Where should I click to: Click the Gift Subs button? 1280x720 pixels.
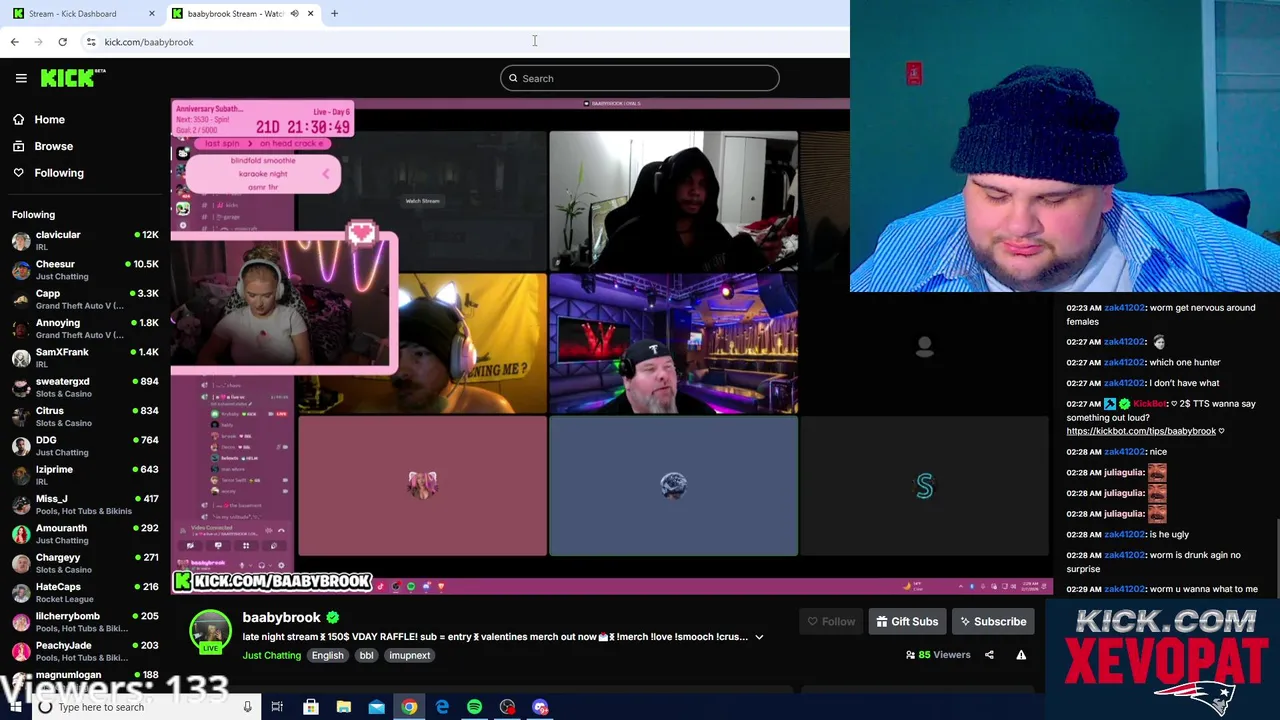pyautogui.click(x=907, y=622)
